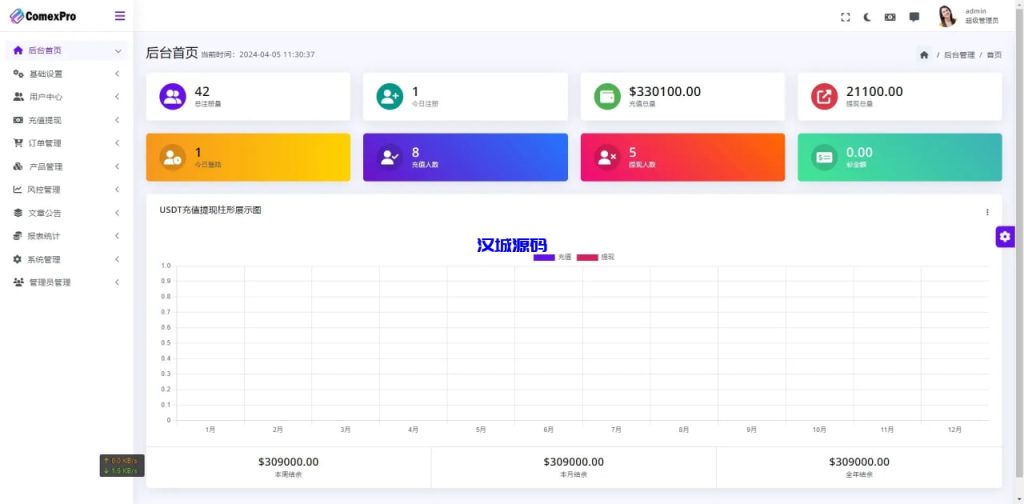
Task: Click the 后台管理 breadcrumb link
Action: click(959, 55)
